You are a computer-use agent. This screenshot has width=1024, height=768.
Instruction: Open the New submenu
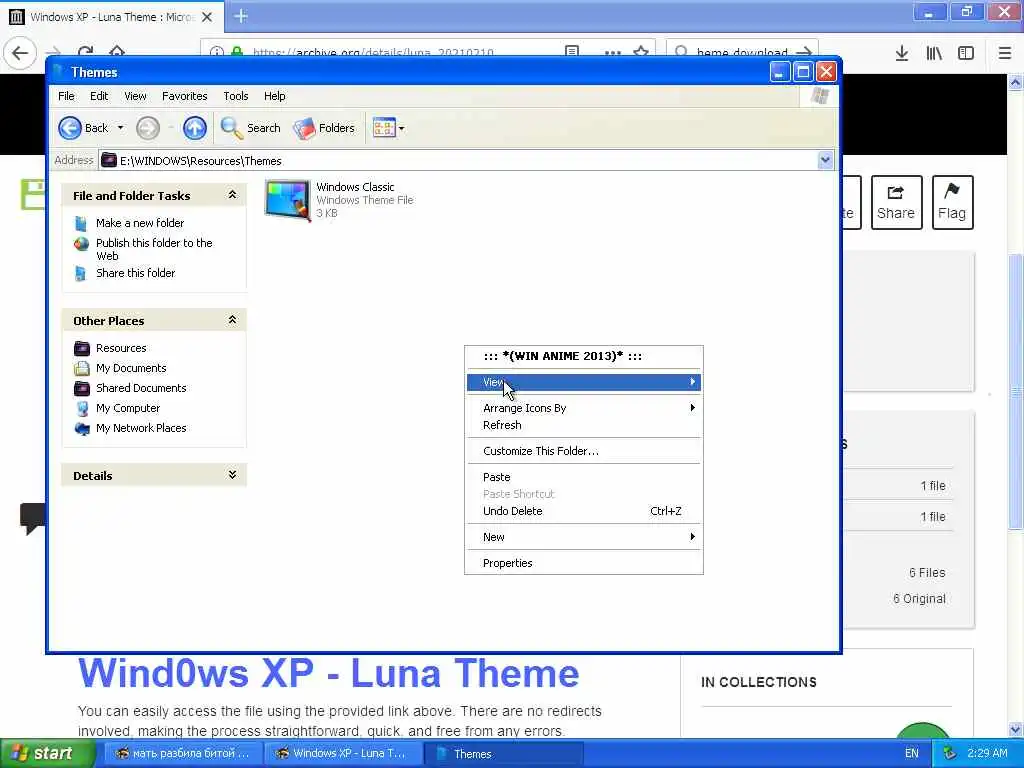pyautogui.click(x=584, y=537)
